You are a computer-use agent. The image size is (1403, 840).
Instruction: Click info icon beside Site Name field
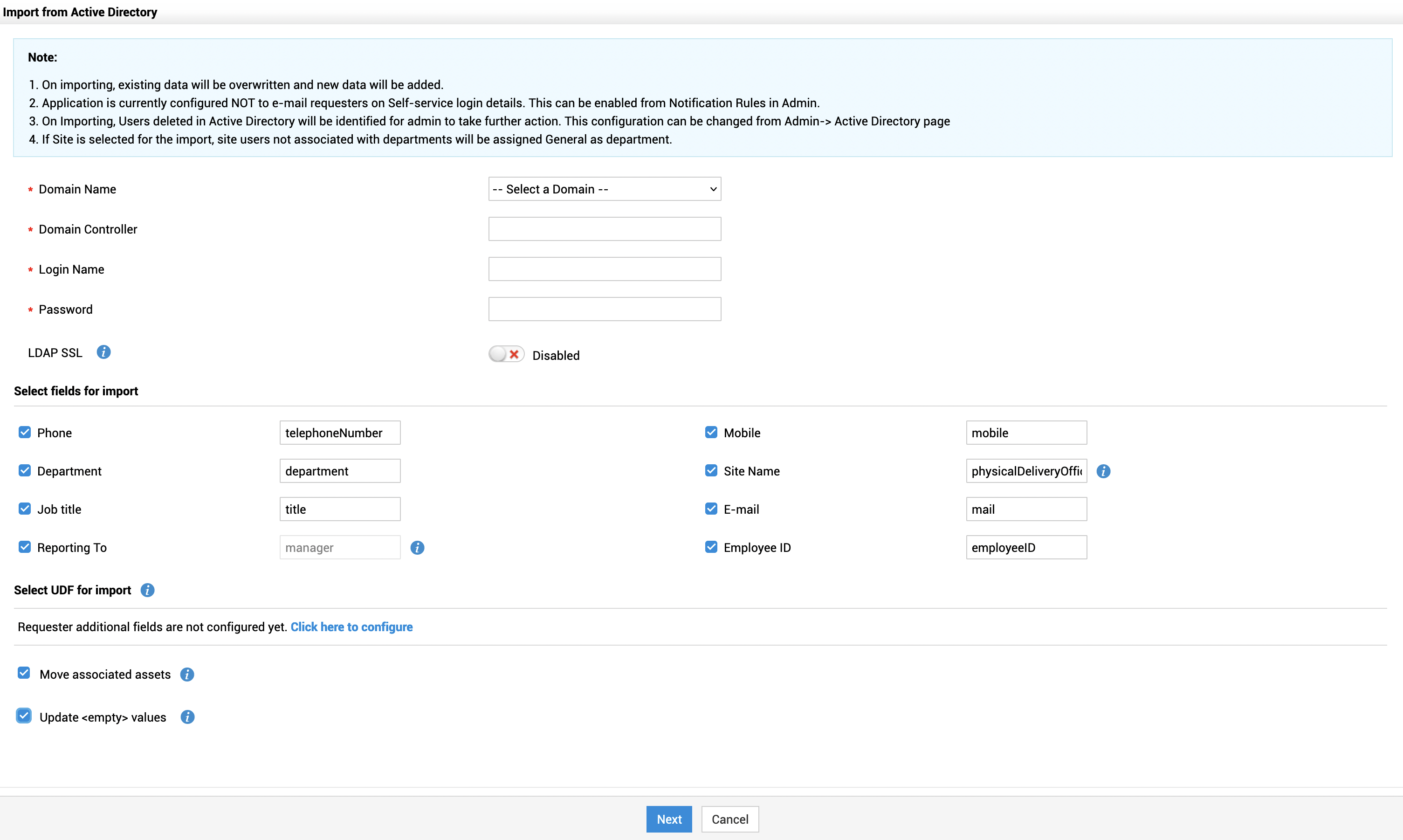pos(1103,471)
